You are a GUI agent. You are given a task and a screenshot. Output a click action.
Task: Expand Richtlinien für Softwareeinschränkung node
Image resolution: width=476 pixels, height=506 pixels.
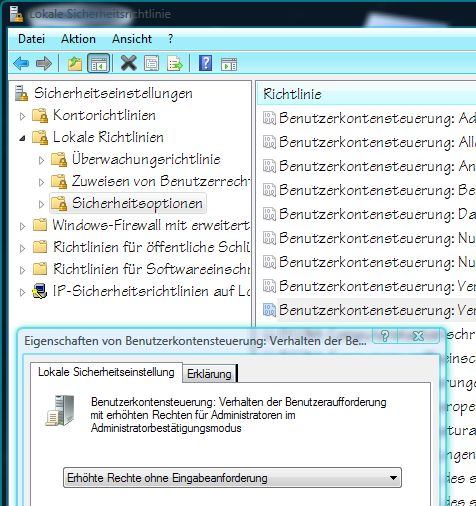point(22,270)
